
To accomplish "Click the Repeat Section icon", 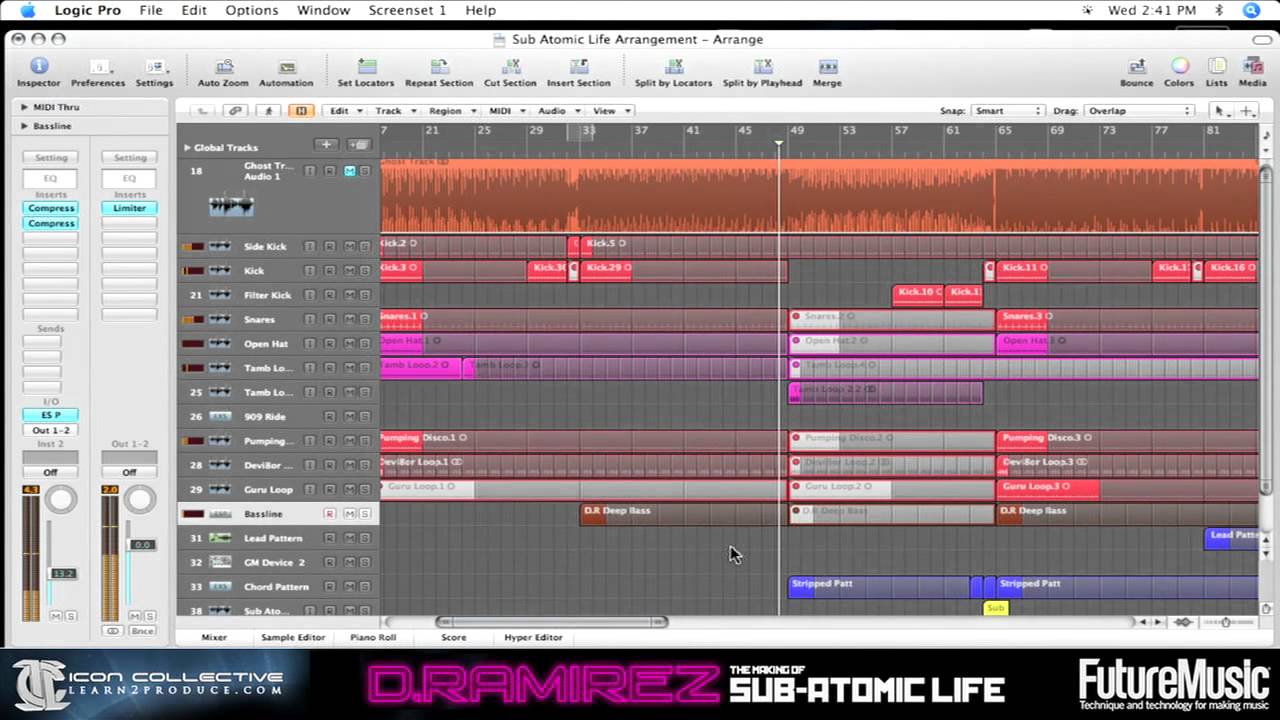I will pyautogui.click(x=439, y=67).
